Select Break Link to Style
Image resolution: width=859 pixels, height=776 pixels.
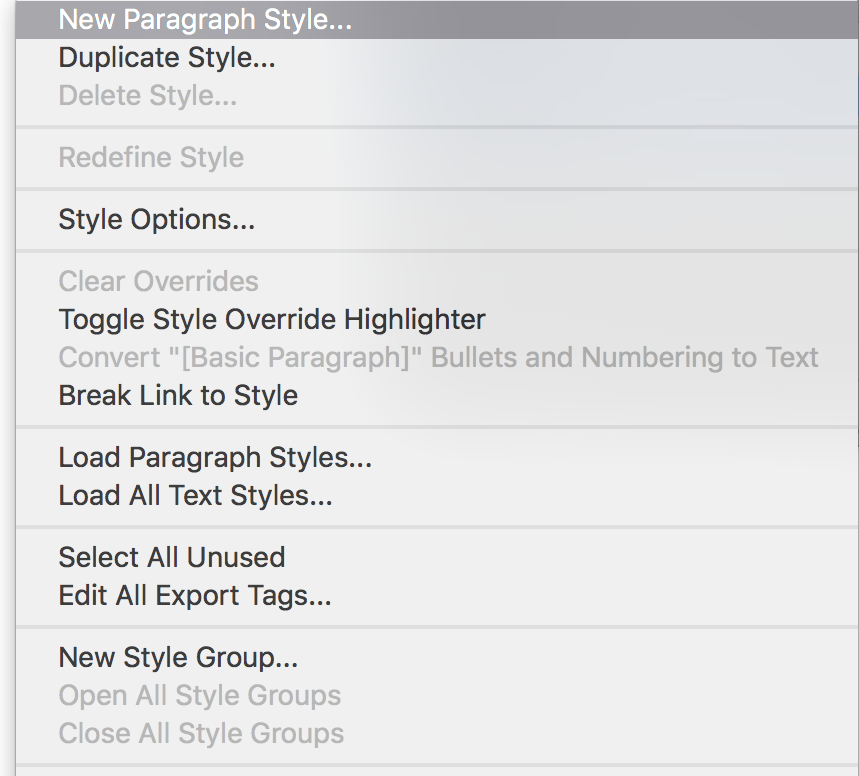coord(178,395)
